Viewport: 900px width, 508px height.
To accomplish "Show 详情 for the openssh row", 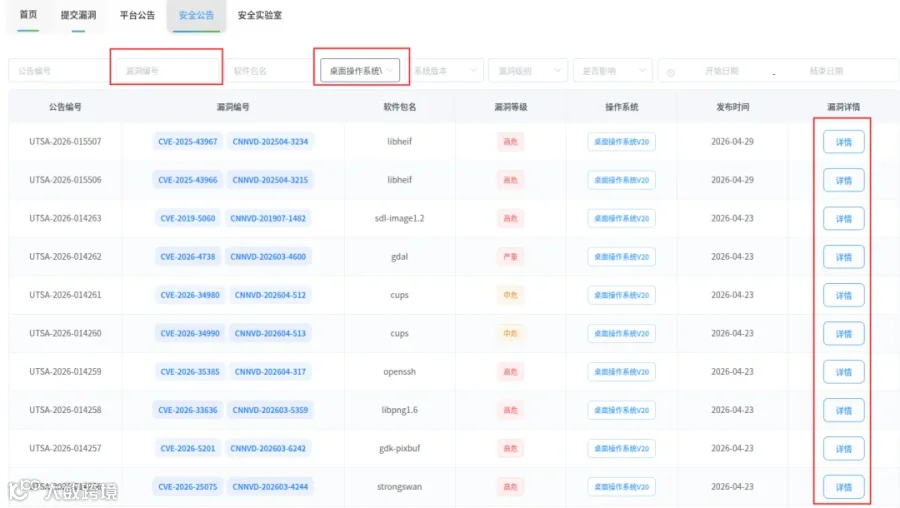I will pyautogui.click(x=843, y=372).
